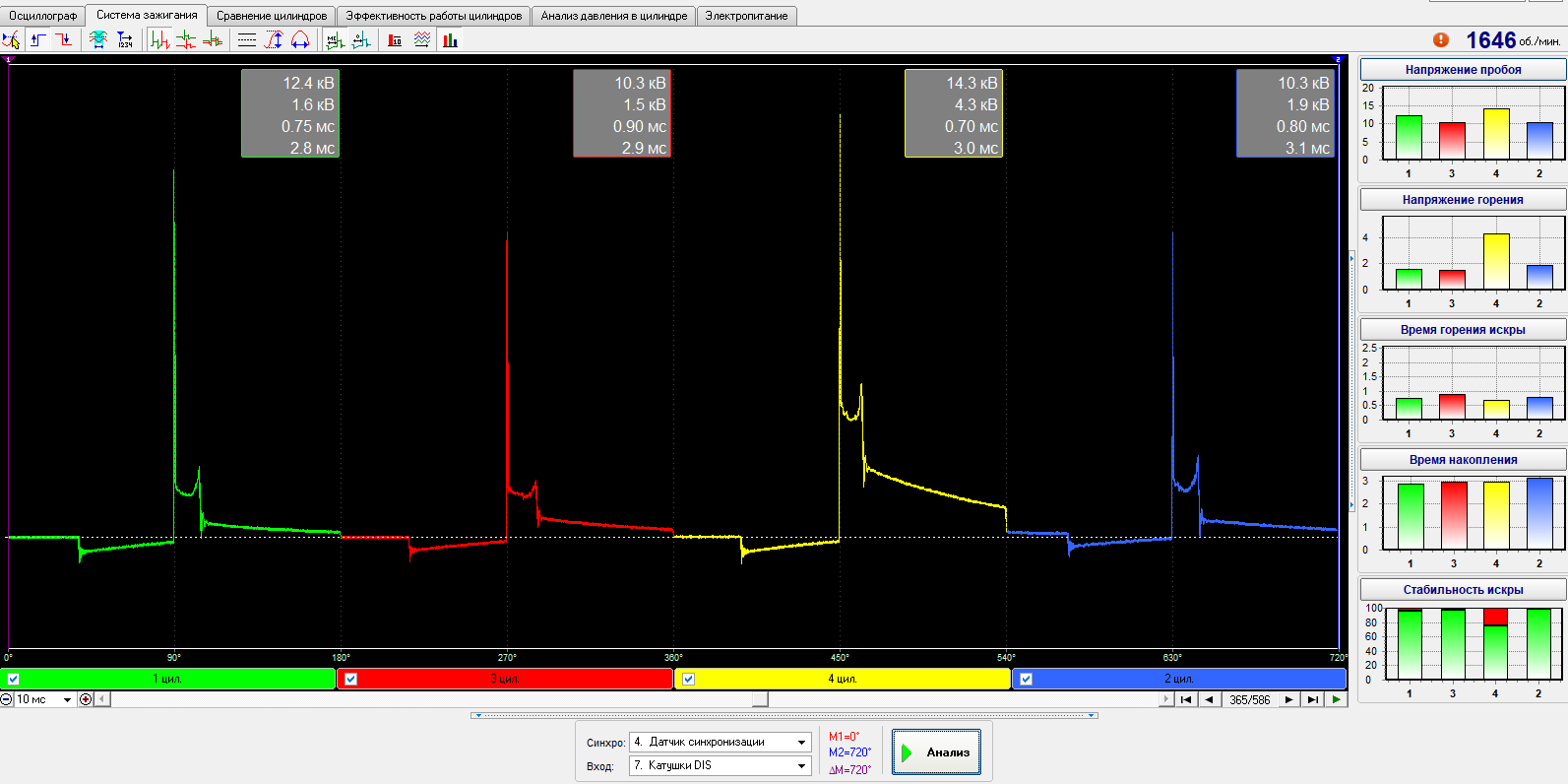1568x784 pixels.
Task: Click the yellow 4 цил. color bar
Action: click(x=843, y=679)
